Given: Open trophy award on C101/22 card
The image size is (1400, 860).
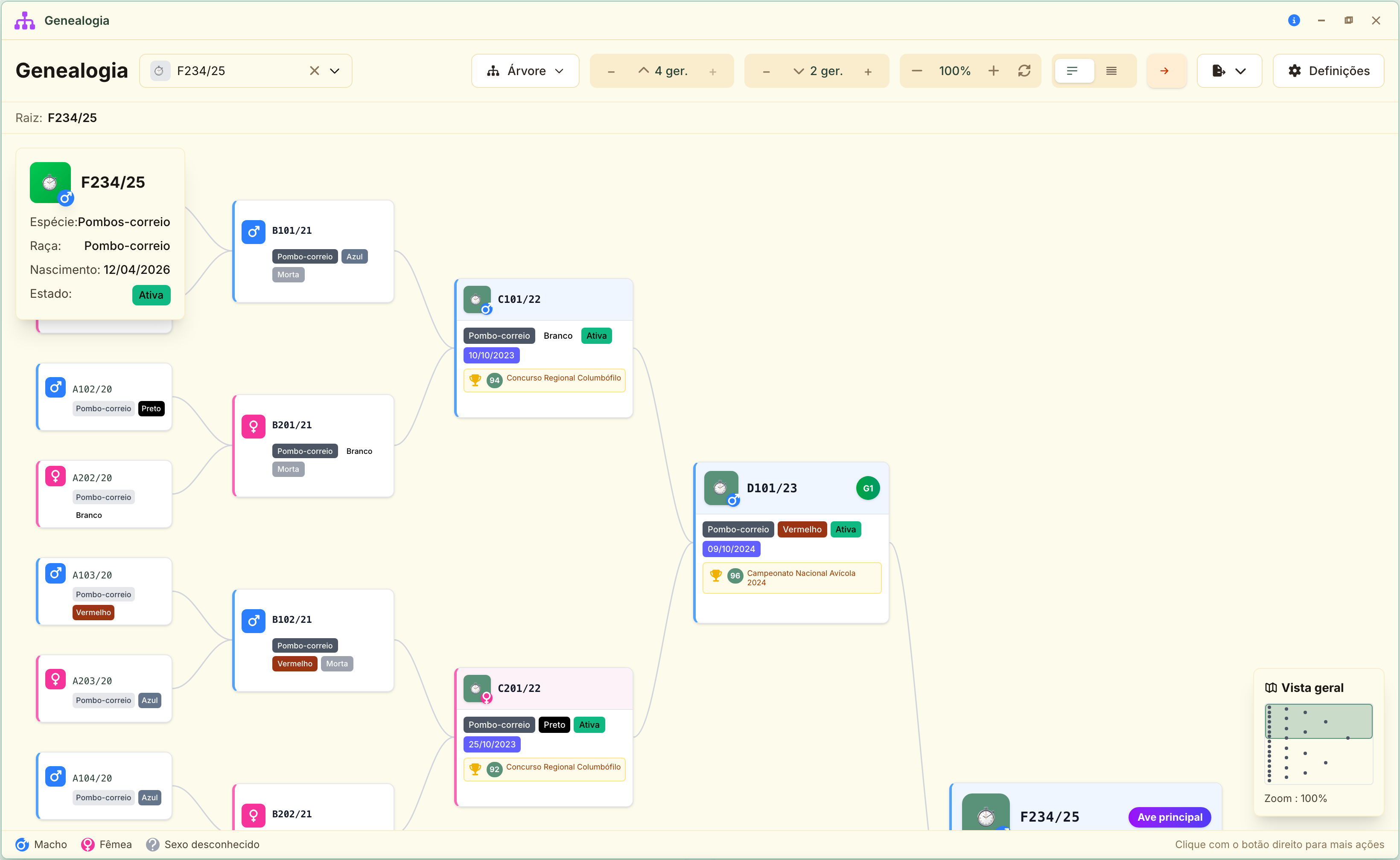Looking at the screenshot, I should click(x=544, y=380).
